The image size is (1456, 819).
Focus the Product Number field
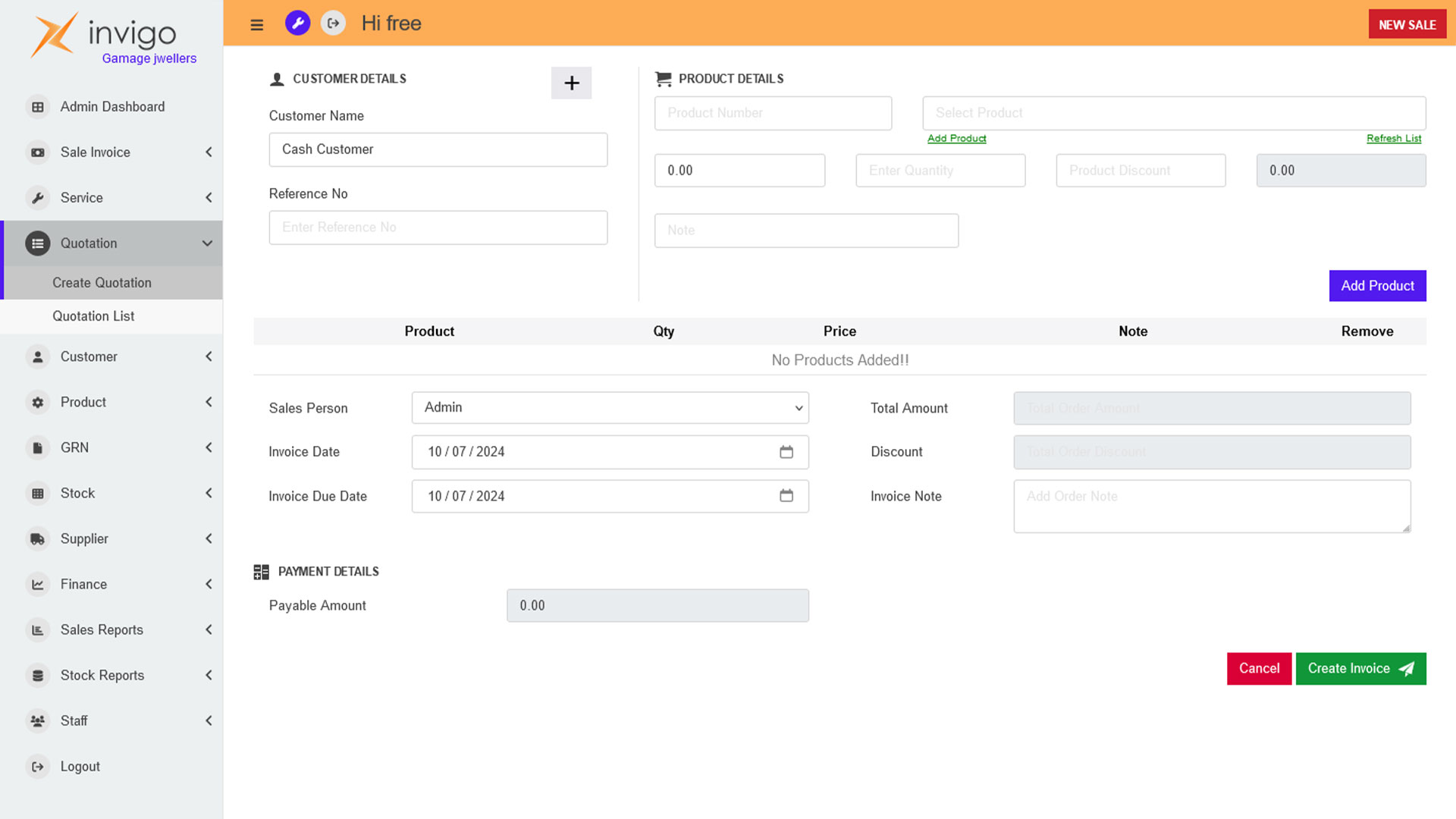click(x=773, y=113)
